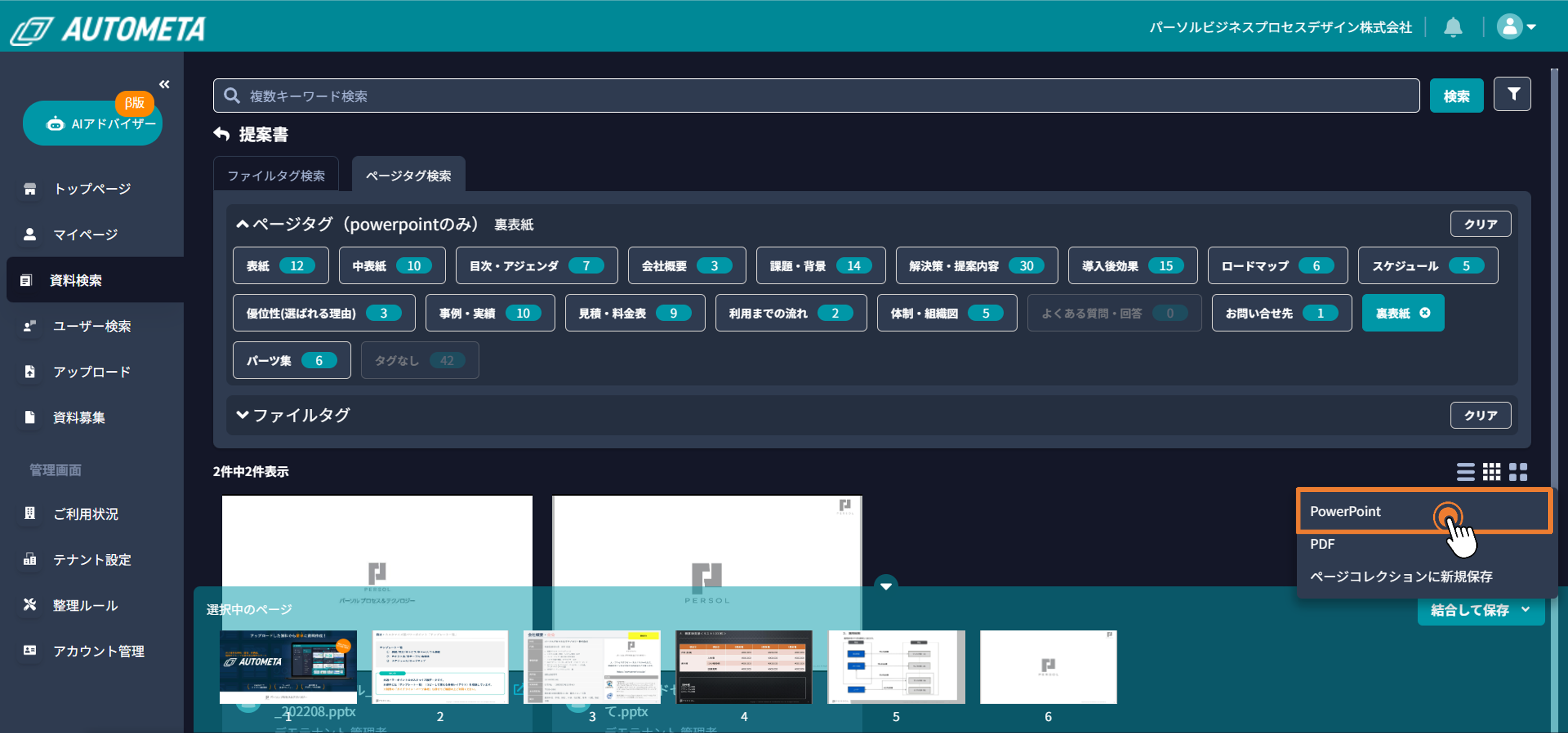Switch to small grid view icon
Viewport: 1568px width, 733px height.
[x=1492, y=471]
